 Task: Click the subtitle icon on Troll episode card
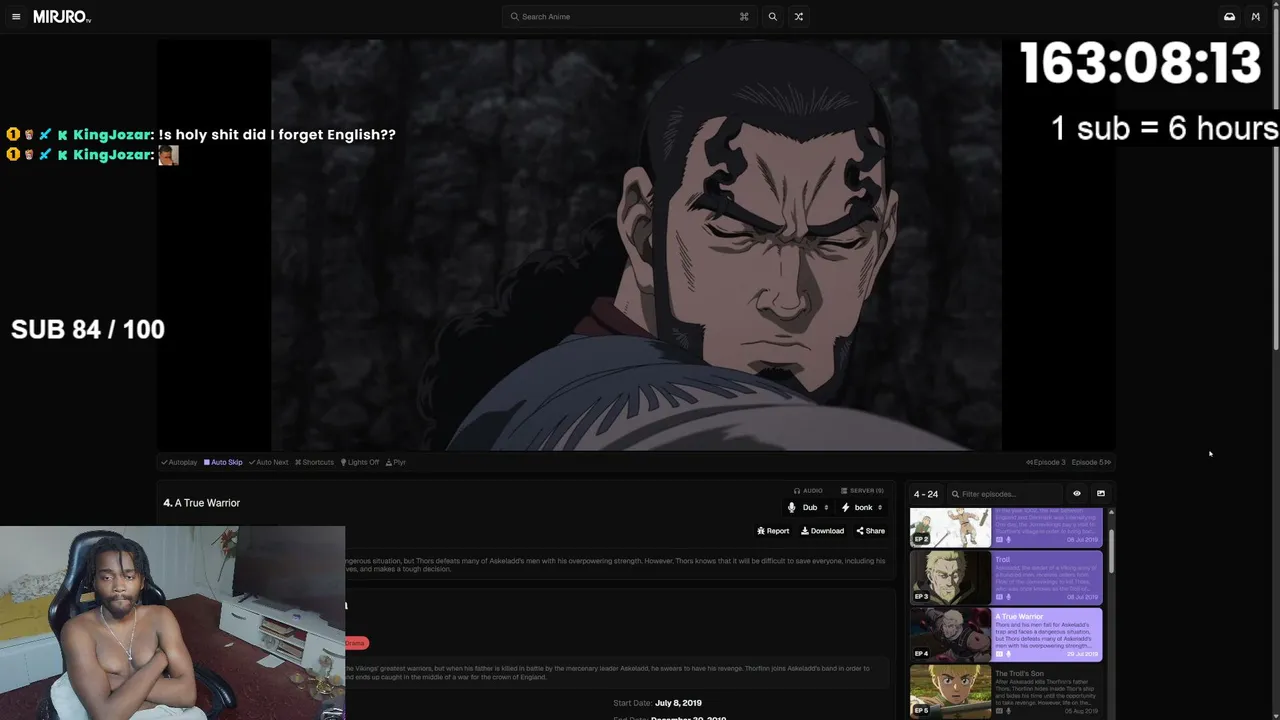(x=999, y=597)
